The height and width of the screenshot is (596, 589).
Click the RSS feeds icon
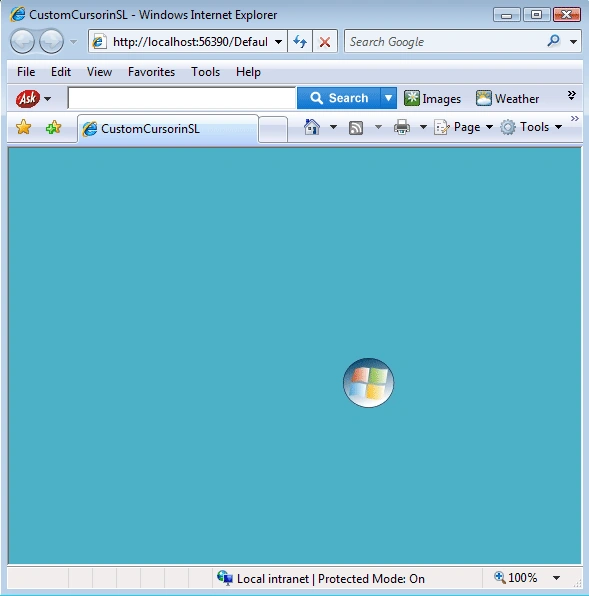(356, 128)
